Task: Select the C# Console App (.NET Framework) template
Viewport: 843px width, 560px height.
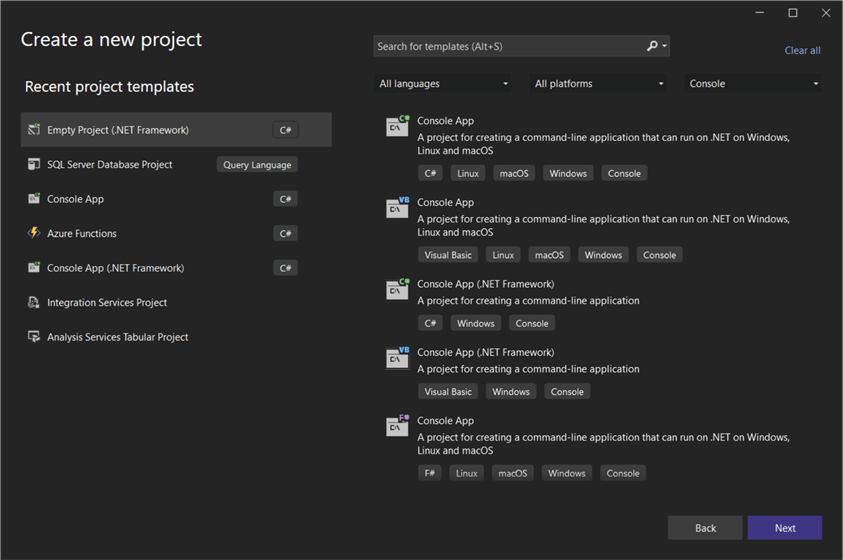Action: click(485, 284)
